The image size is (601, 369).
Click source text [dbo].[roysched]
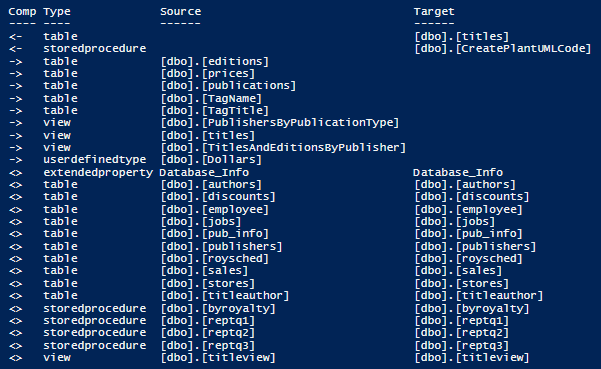pos(215,259)
